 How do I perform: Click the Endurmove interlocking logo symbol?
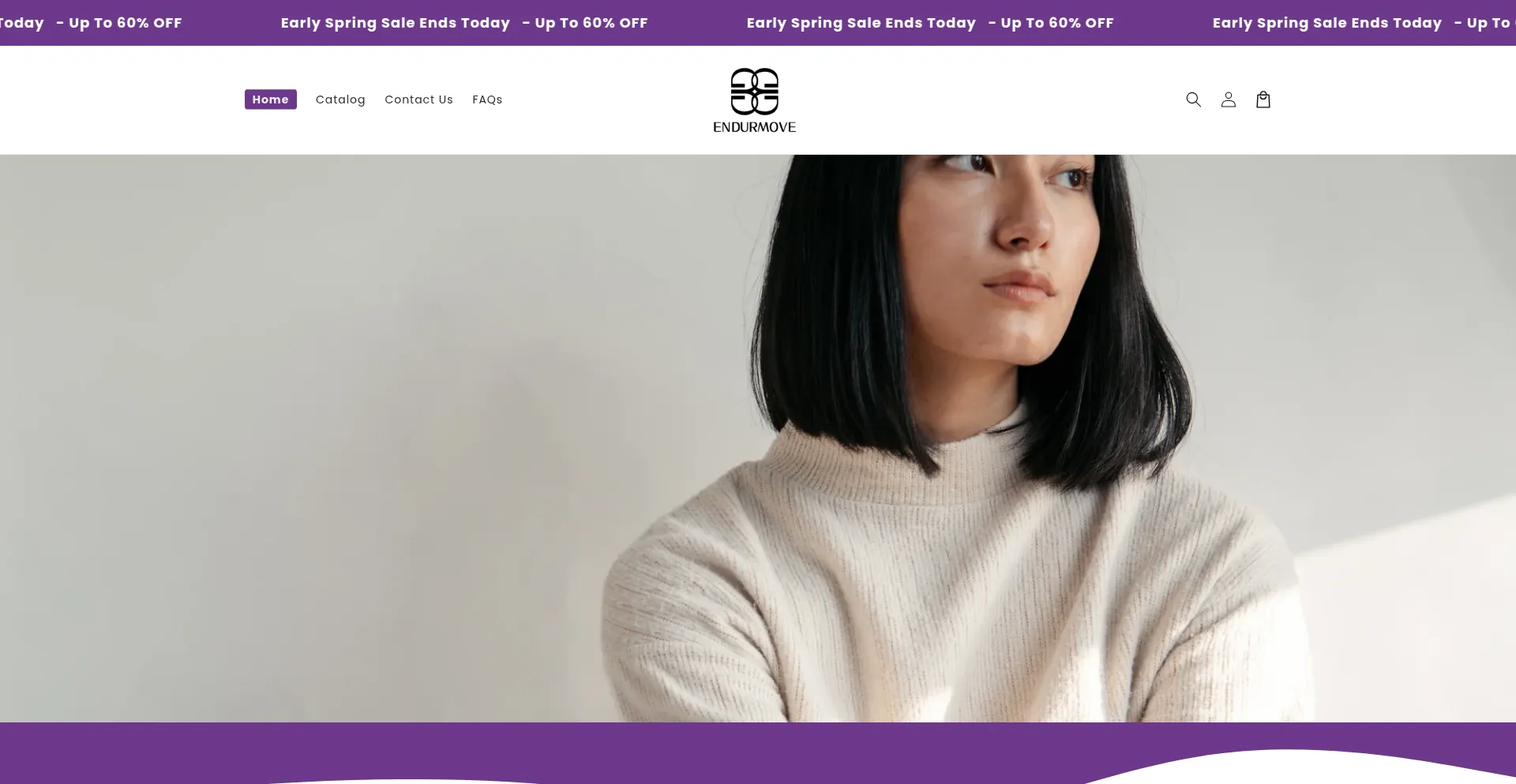click(x=754, y=92)
